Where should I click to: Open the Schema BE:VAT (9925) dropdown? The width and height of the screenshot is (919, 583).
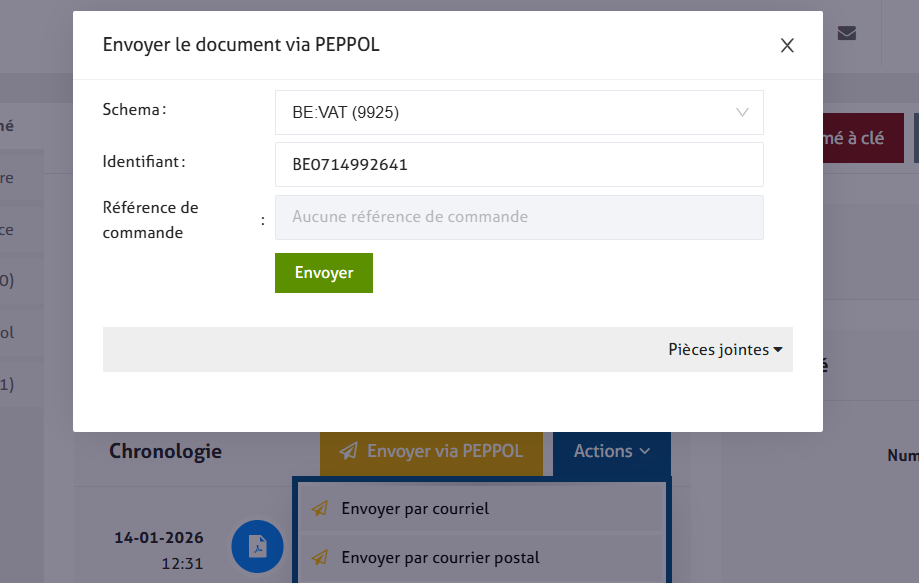pyautogui.click(x=518, y=112)
